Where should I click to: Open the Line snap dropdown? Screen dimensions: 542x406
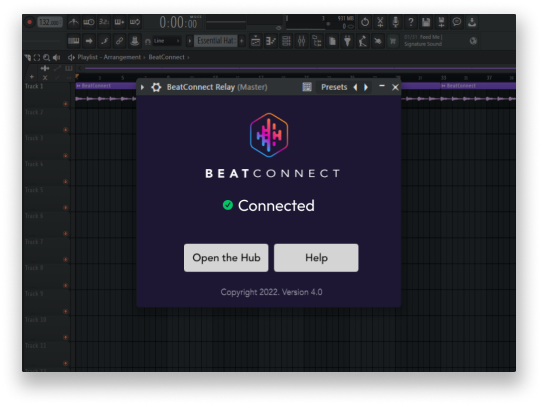(167, 41)
